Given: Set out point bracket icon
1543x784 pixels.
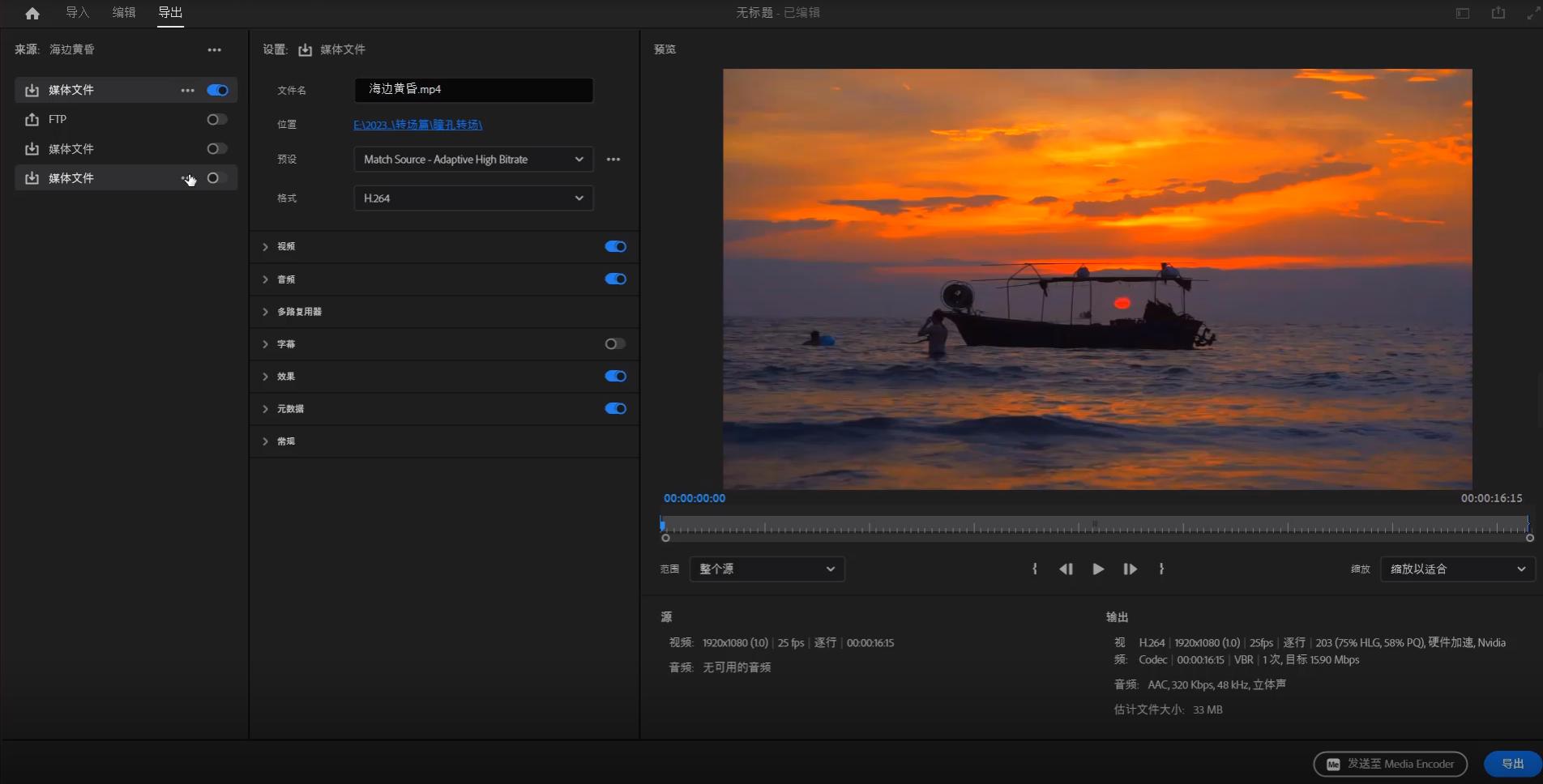Looking at the screenshot, I should 1161,569.
